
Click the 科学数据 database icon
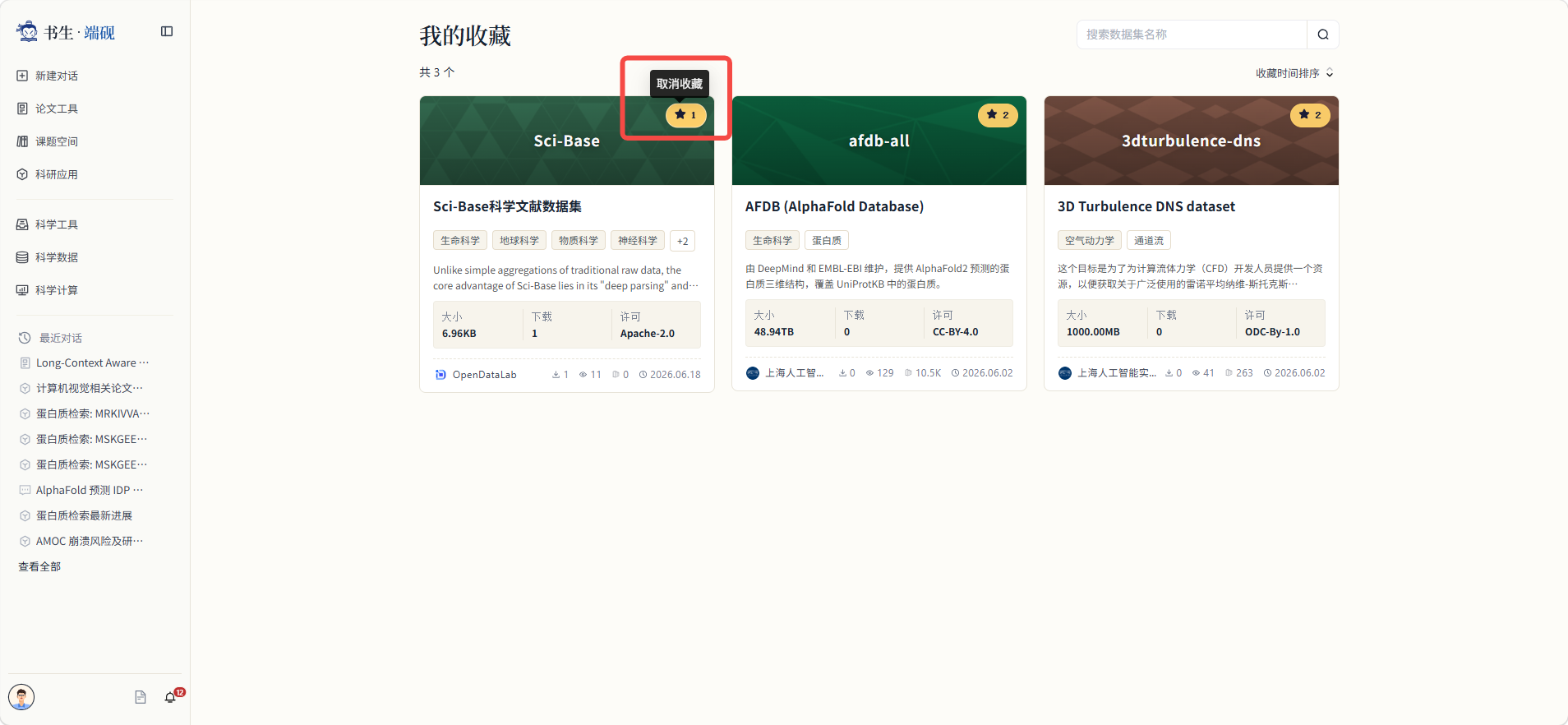click(x=22, y=257)
